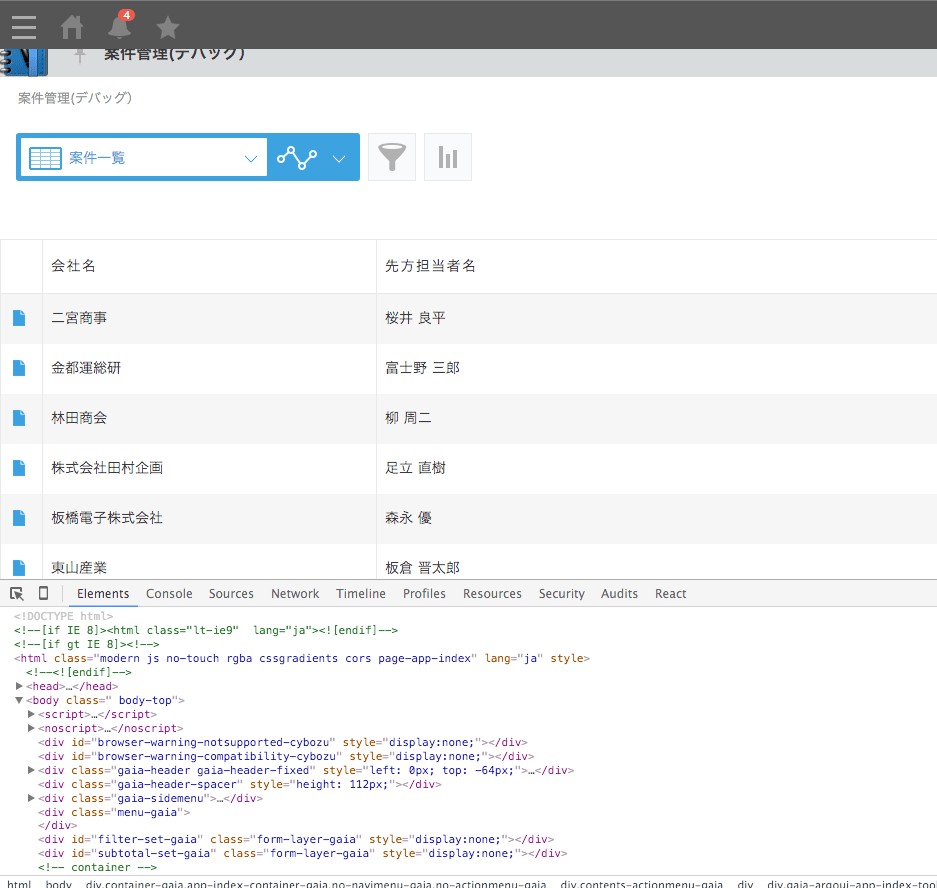Expand the graph view dropdown arrow
937x888 pixels.
click(x=339, y=158)
